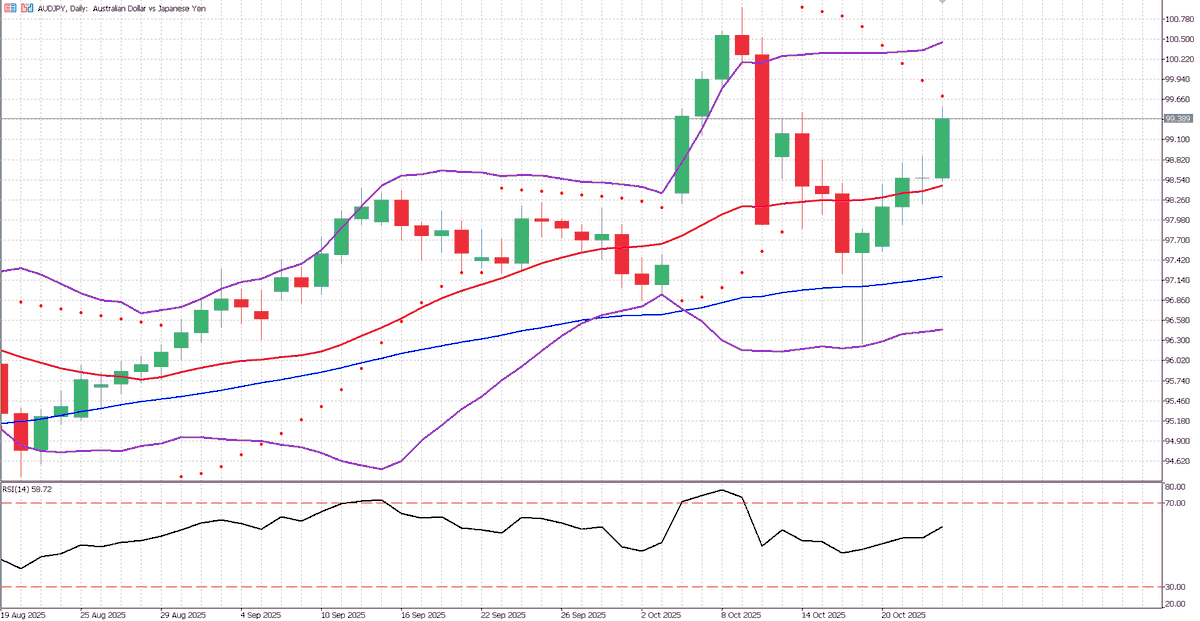Click the current price tag 99.389
1200x621 pixels.
point(1178,119)
